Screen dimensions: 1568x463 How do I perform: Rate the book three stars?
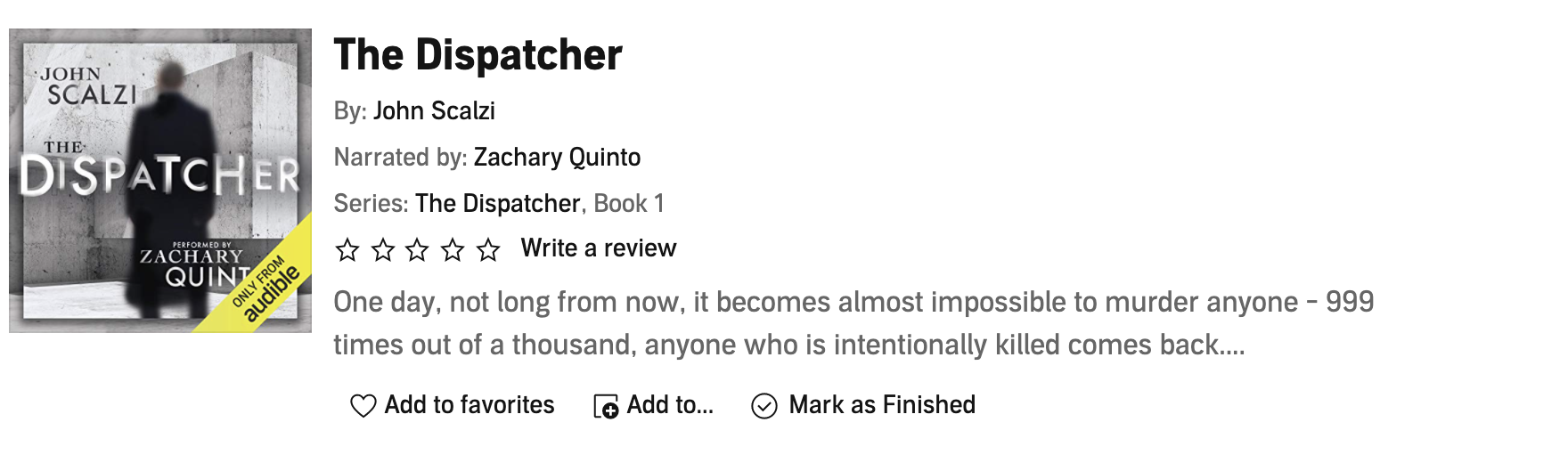[x=417, y=250]
